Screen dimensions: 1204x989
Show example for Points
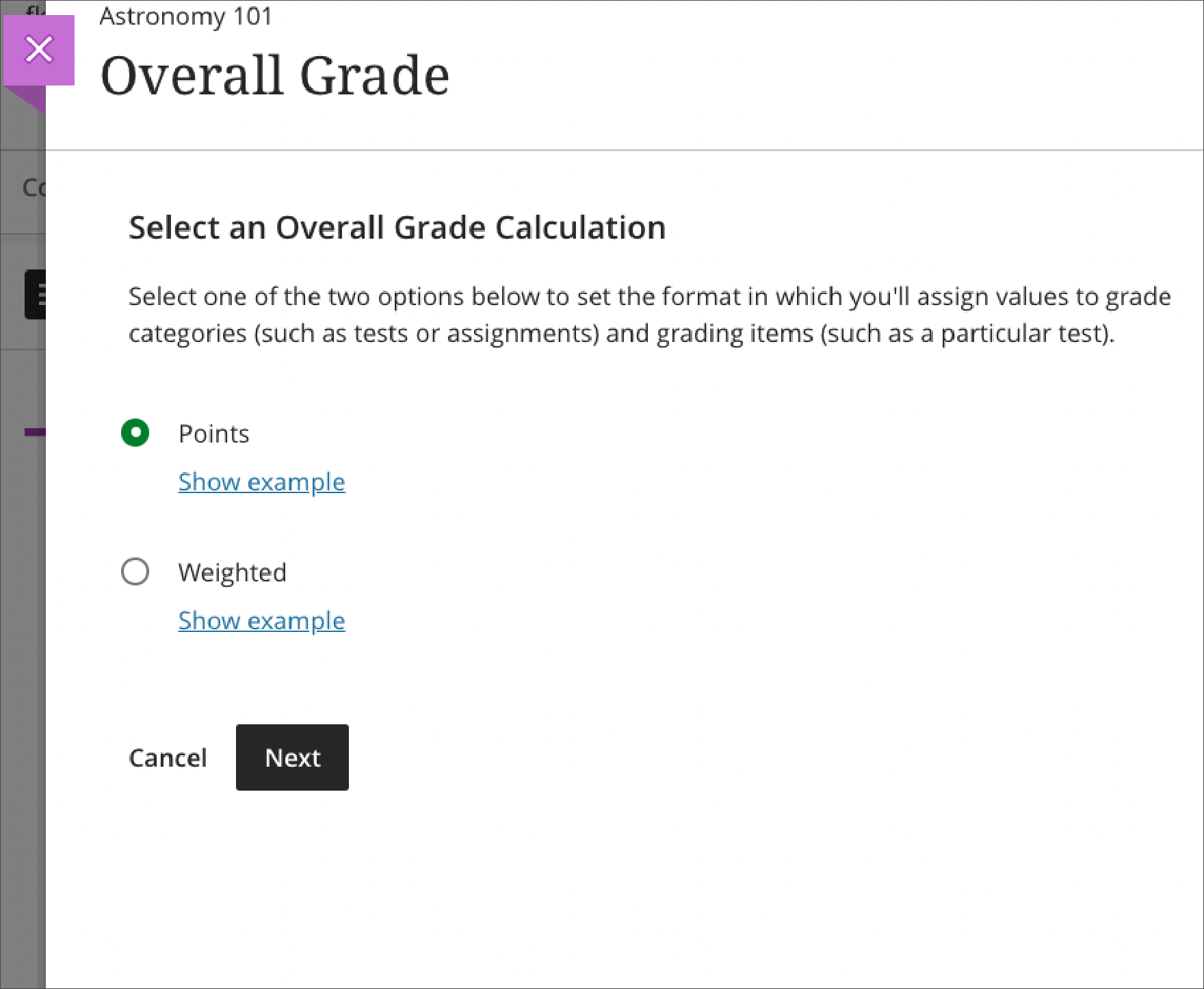[261, 482]
